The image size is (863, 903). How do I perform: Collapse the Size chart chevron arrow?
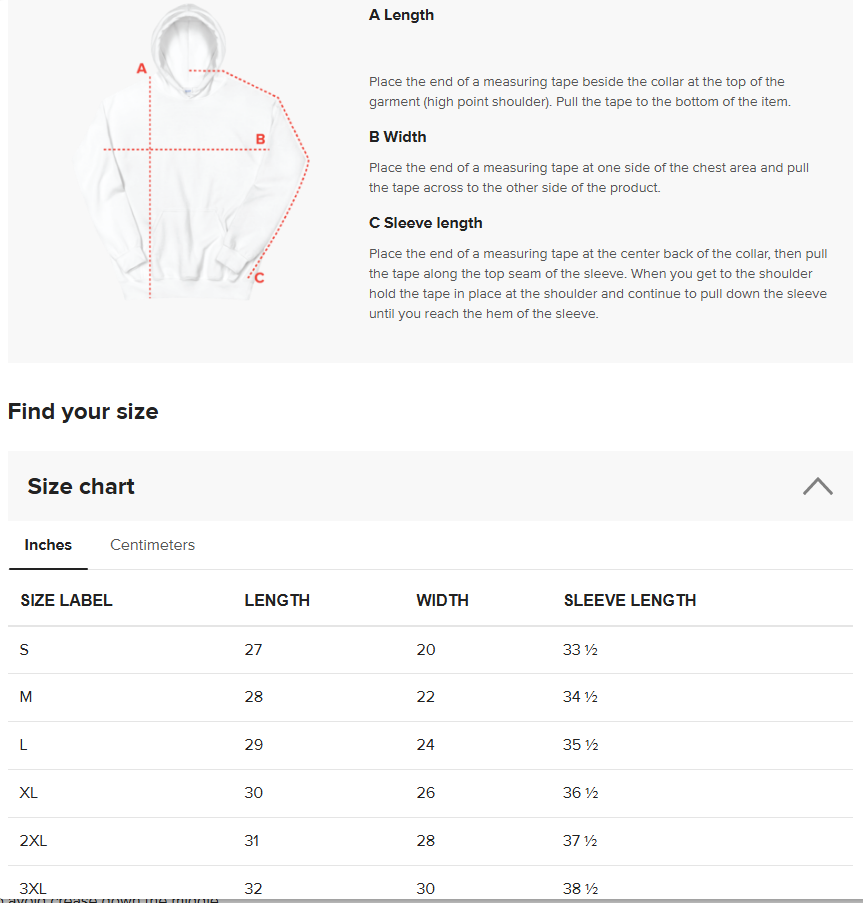point(818,486)
